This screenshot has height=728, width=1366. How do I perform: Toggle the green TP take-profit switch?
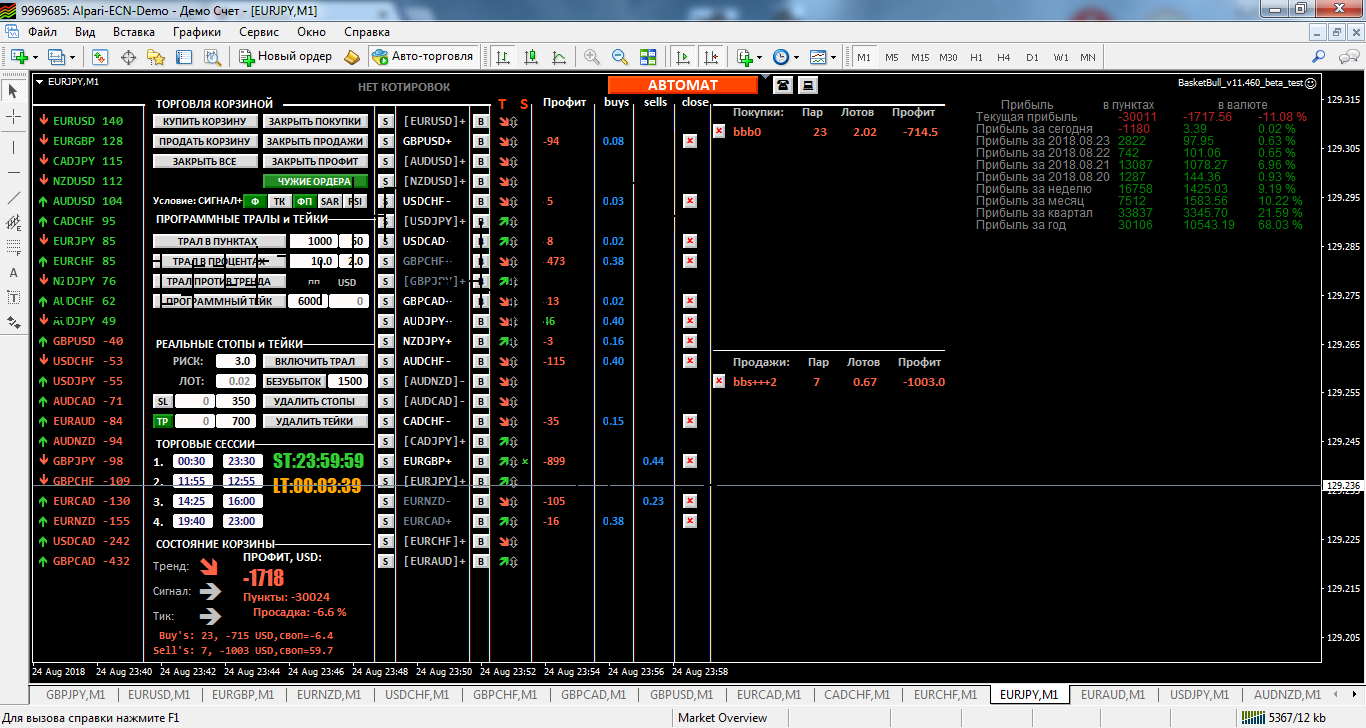(x=162, y=421)
